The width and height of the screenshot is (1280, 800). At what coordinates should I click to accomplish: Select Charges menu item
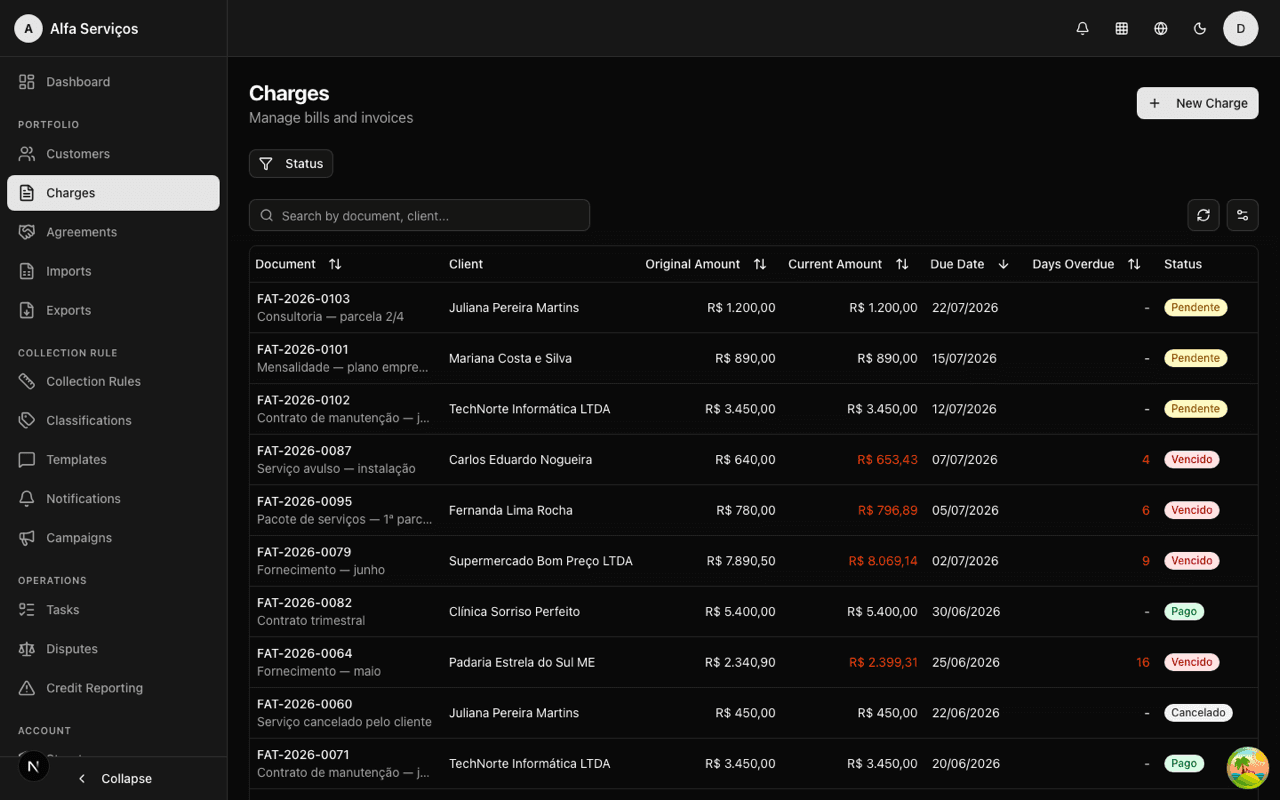click(x=113, y=193)
